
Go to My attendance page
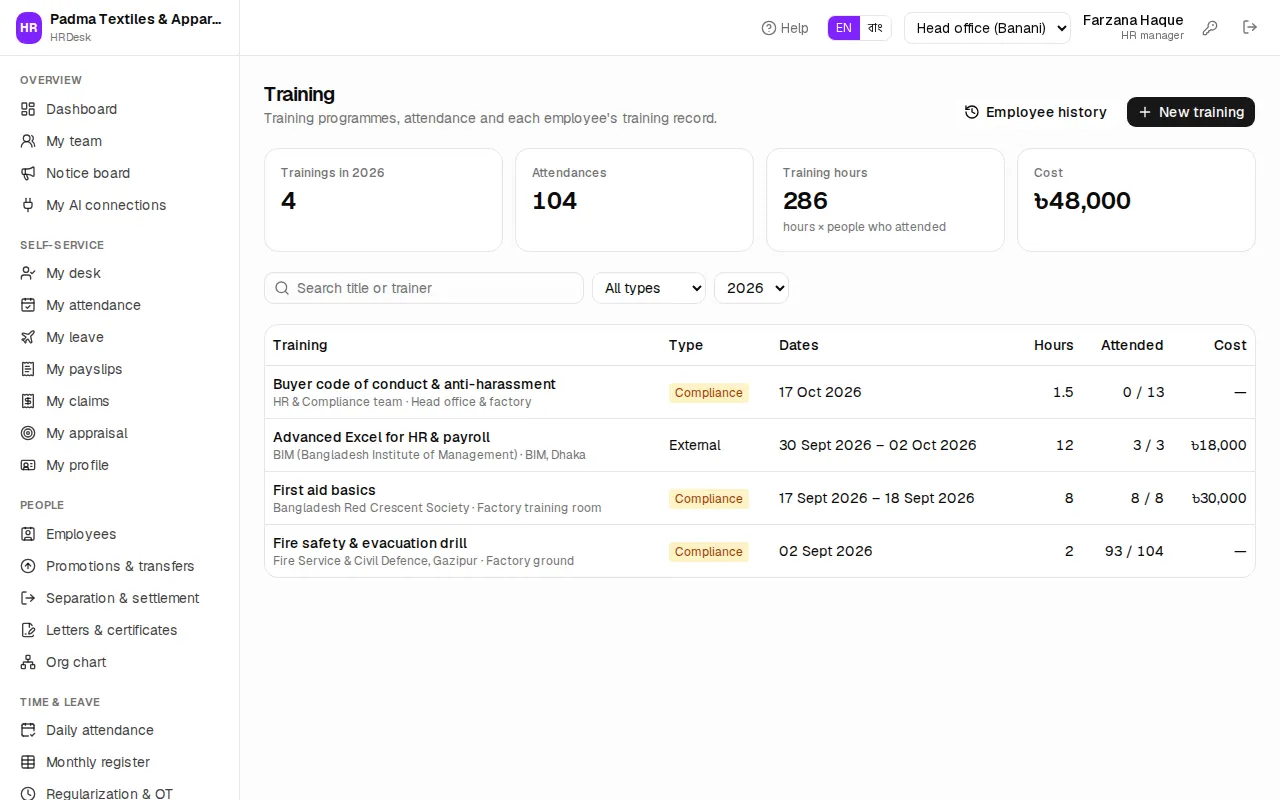[x=120, y=305]
